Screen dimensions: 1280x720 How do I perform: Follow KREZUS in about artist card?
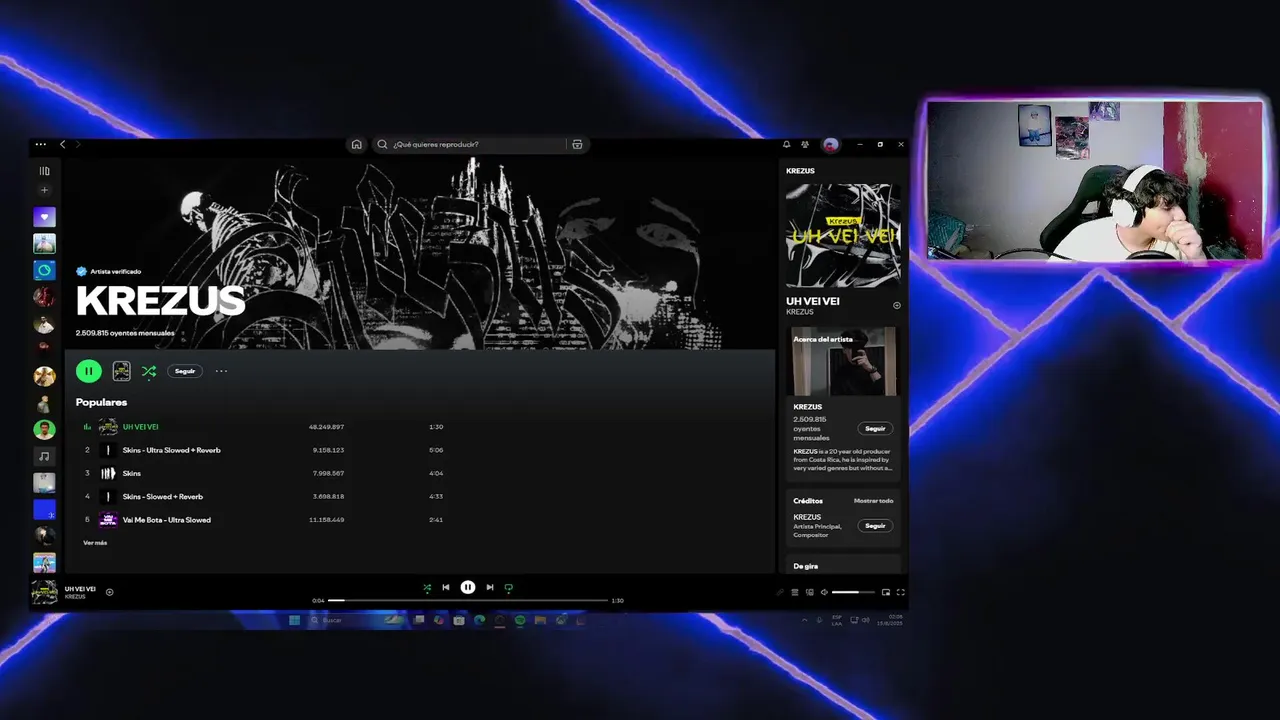point(876,428)
